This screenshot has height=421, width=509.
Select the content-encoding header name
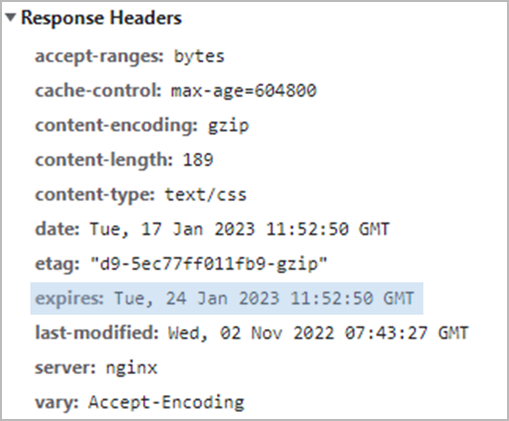[116, 126]
